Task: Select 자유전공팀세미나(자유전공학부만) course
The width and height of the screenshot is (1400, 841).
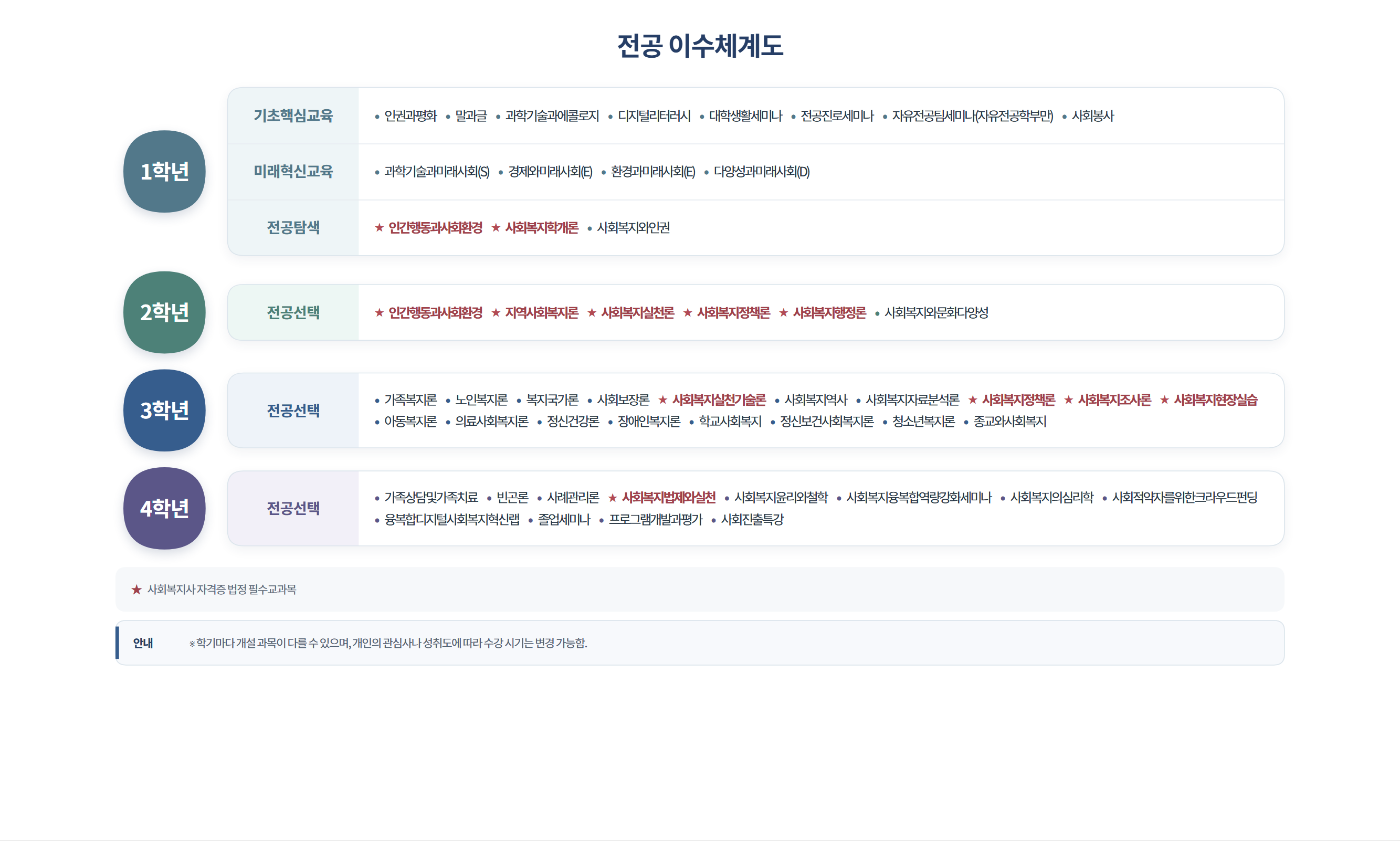Action: pos(973,115)
